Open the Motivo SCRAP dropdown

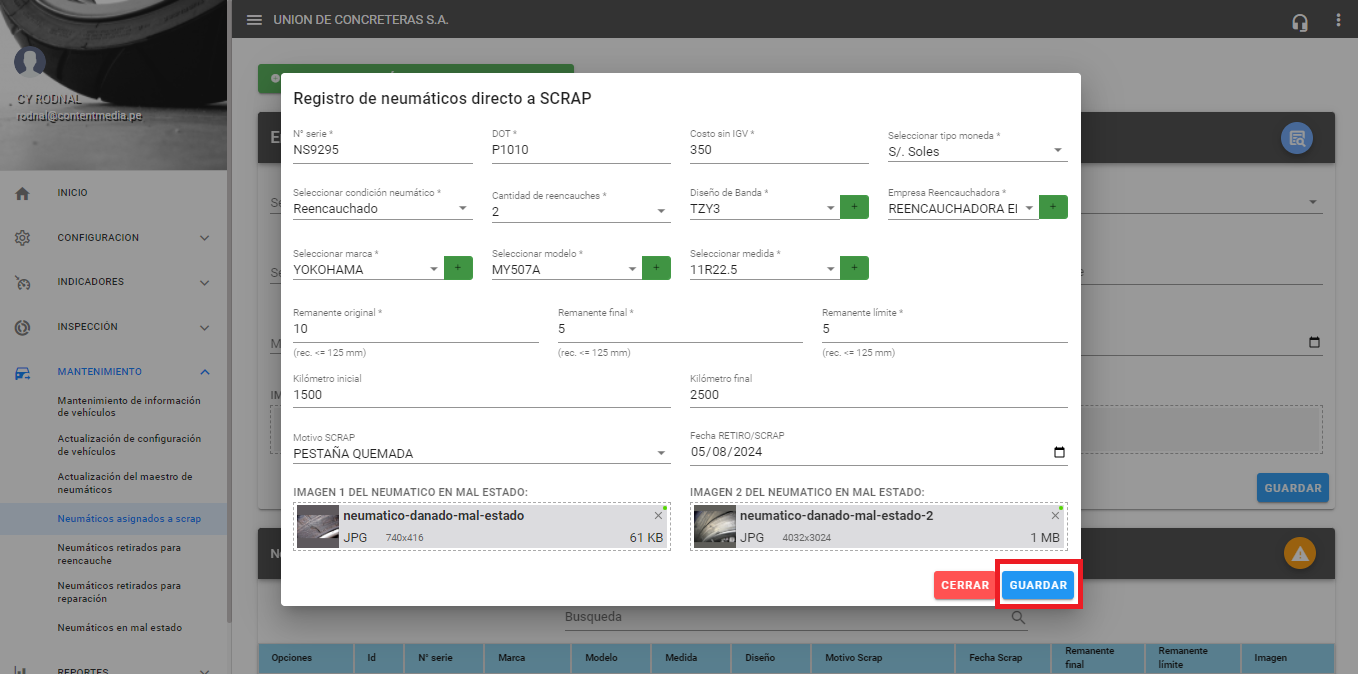coord(661,453)
